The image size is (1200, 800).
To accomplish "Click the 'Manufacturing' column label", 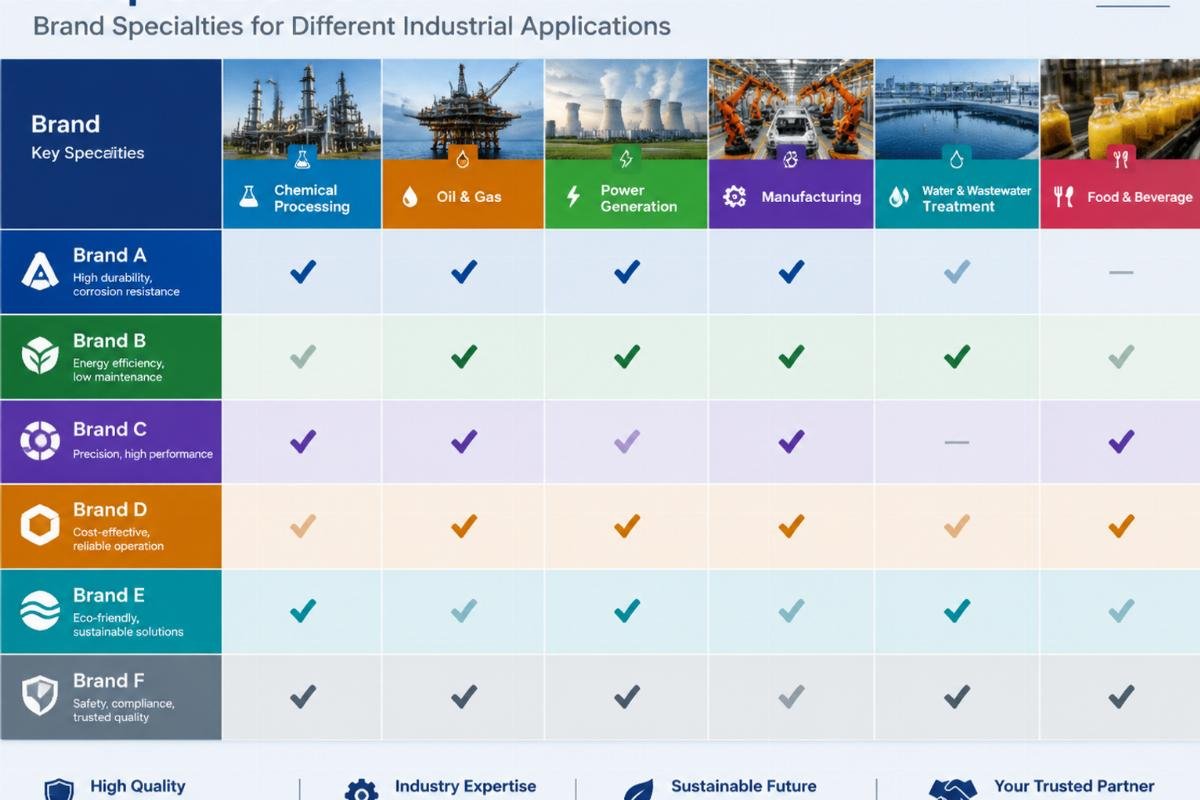I will [x=811, y=197].
